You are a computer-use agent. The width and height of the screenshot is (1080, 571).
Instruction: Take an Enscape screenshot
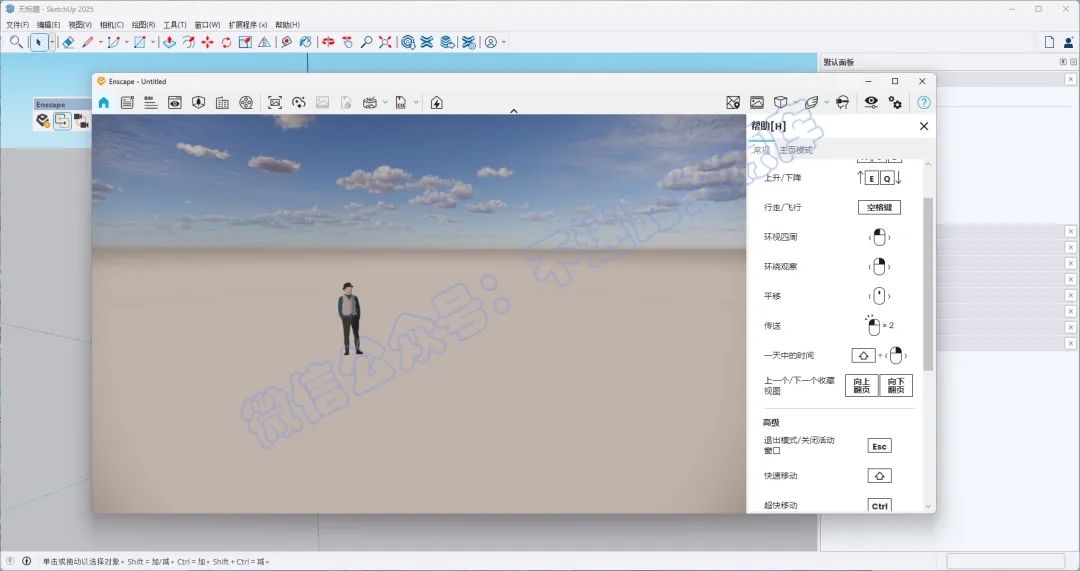click(275, 103)
